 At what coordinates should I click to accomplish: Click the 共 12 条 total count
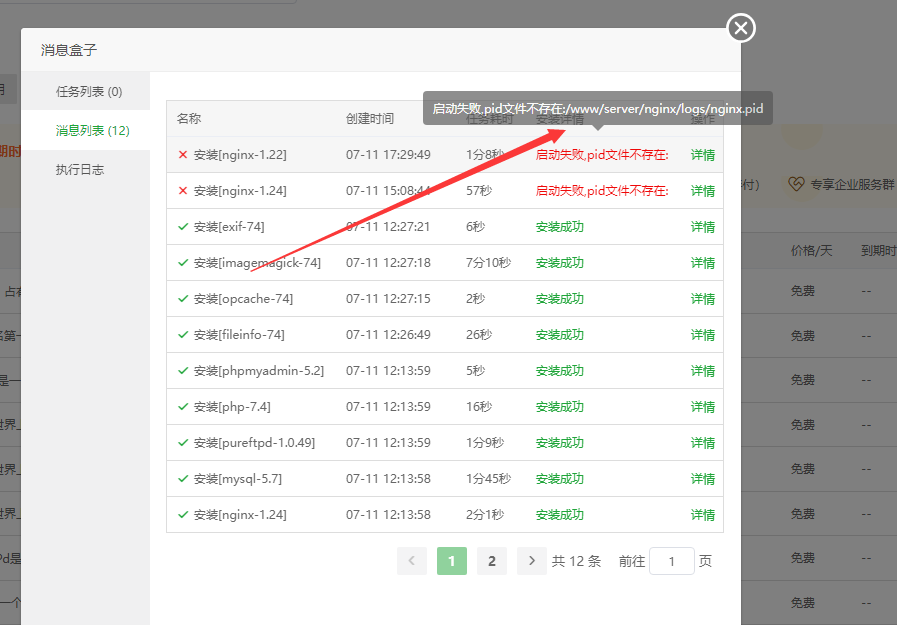pyautogui.click(x=576, y=562)
